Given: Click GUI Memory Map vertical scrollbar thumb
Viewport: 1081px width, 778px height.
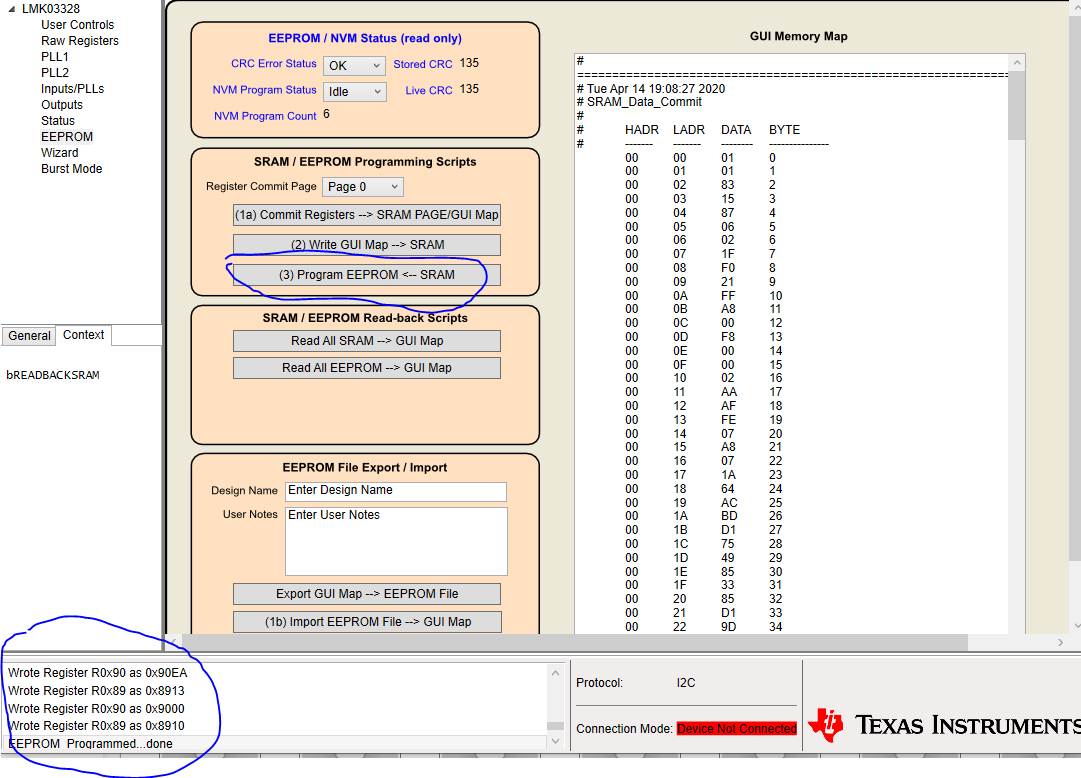Looking at the screenshot, I should tap(1017, 106).
